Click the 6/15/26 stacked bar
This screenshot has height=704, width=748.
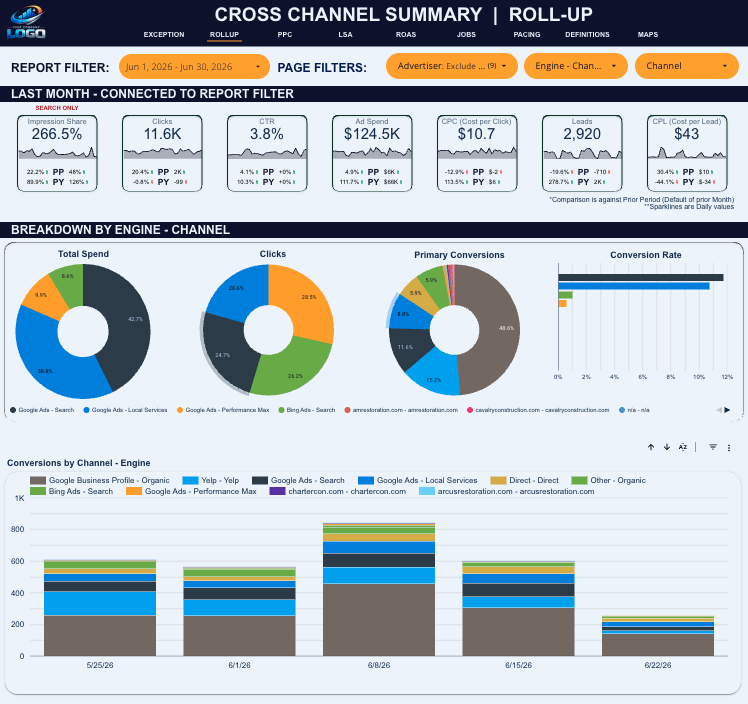tap(519, 609)
